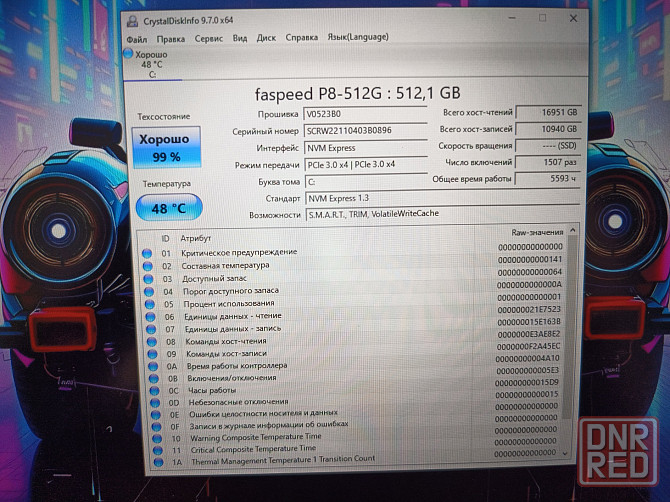Open the Вид menu
The image size is (670, 502).
(240, 38)
